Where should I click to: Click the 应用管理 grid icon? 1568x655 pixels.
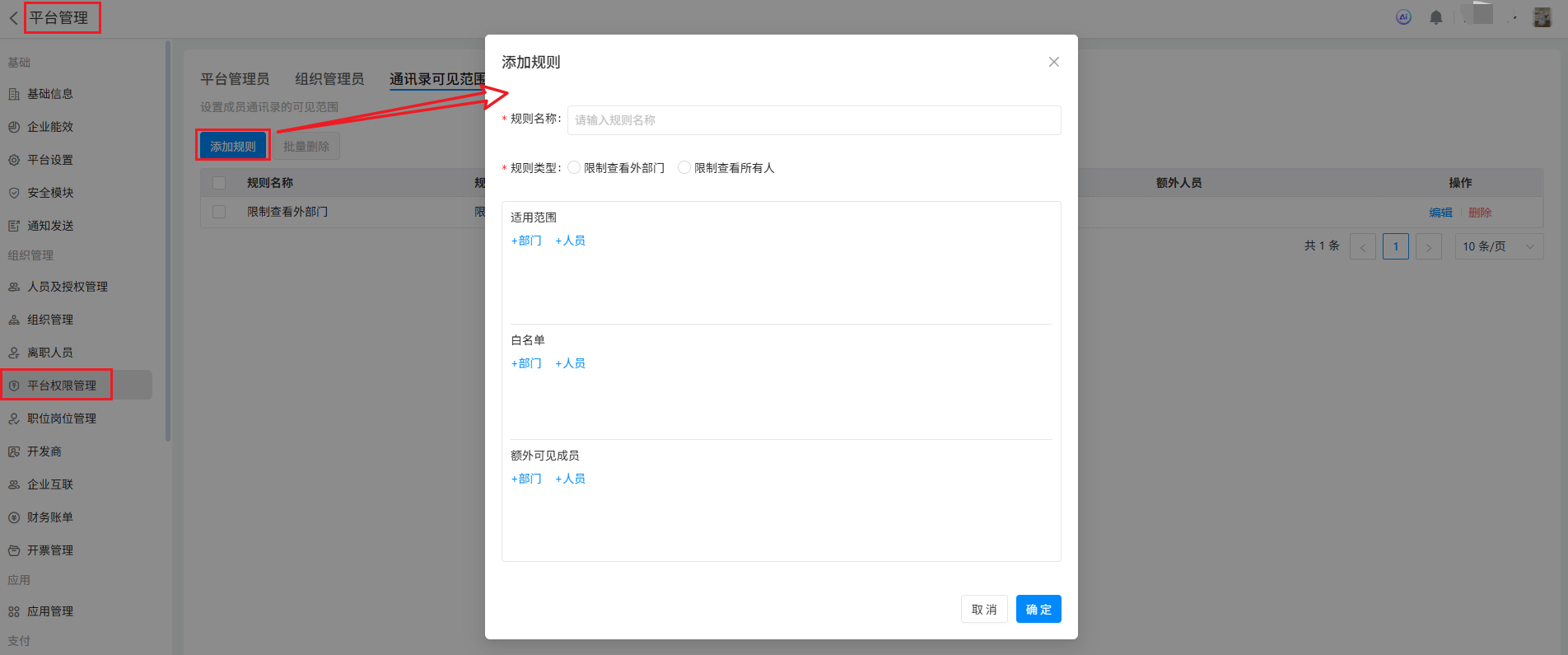(14, 611)
